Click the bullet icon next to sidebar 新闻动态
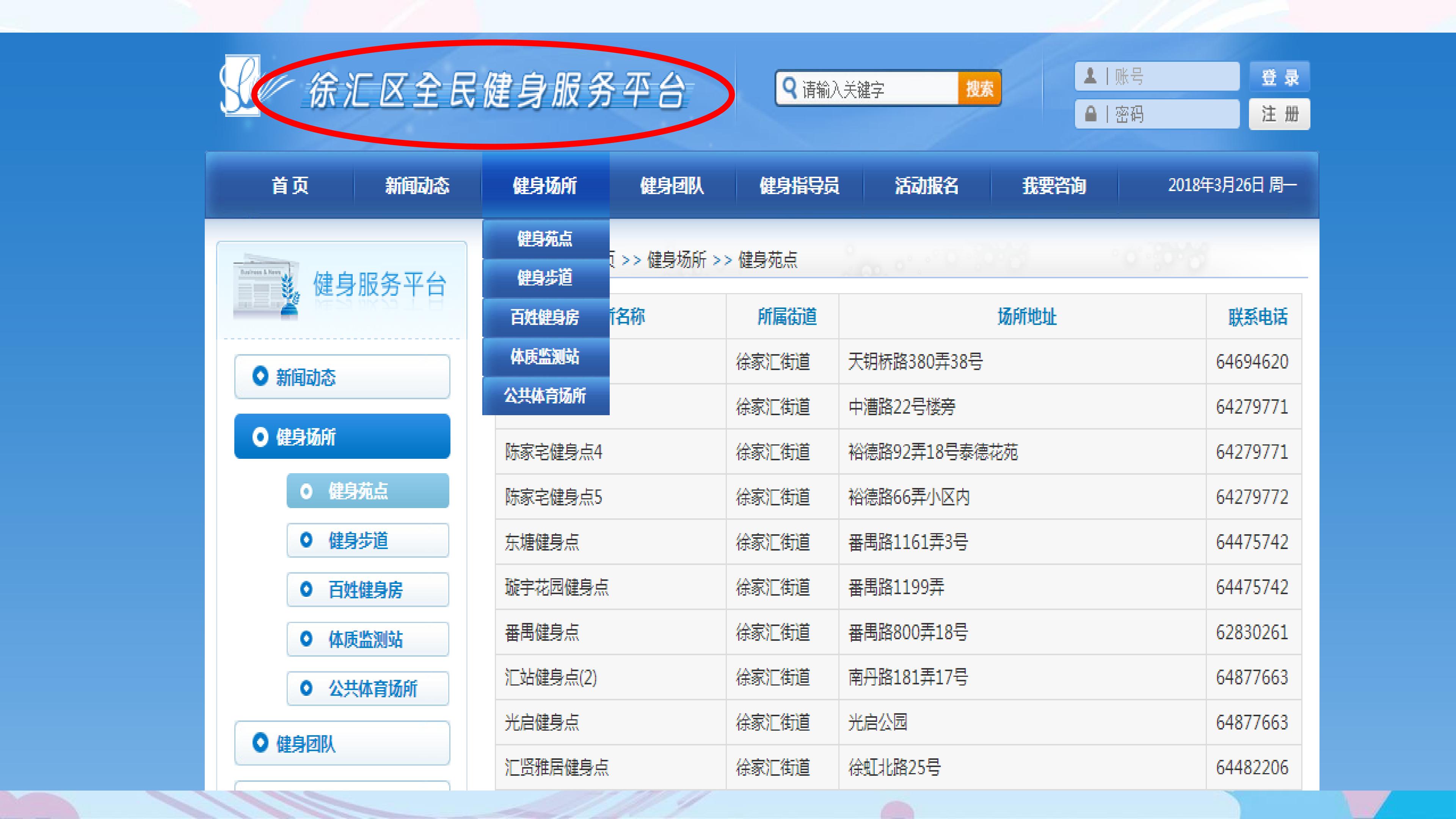The width and height of the screenshot is (1456, 819). 260,376
